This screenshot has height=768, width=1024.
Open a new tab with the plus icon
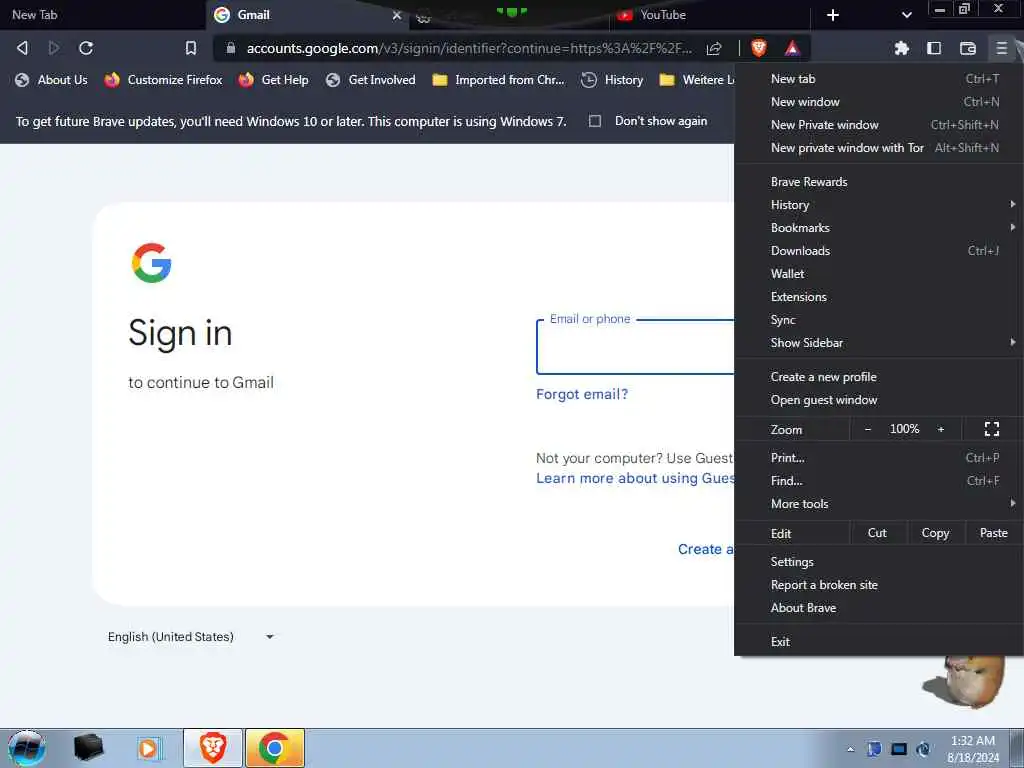pos(833,15)
